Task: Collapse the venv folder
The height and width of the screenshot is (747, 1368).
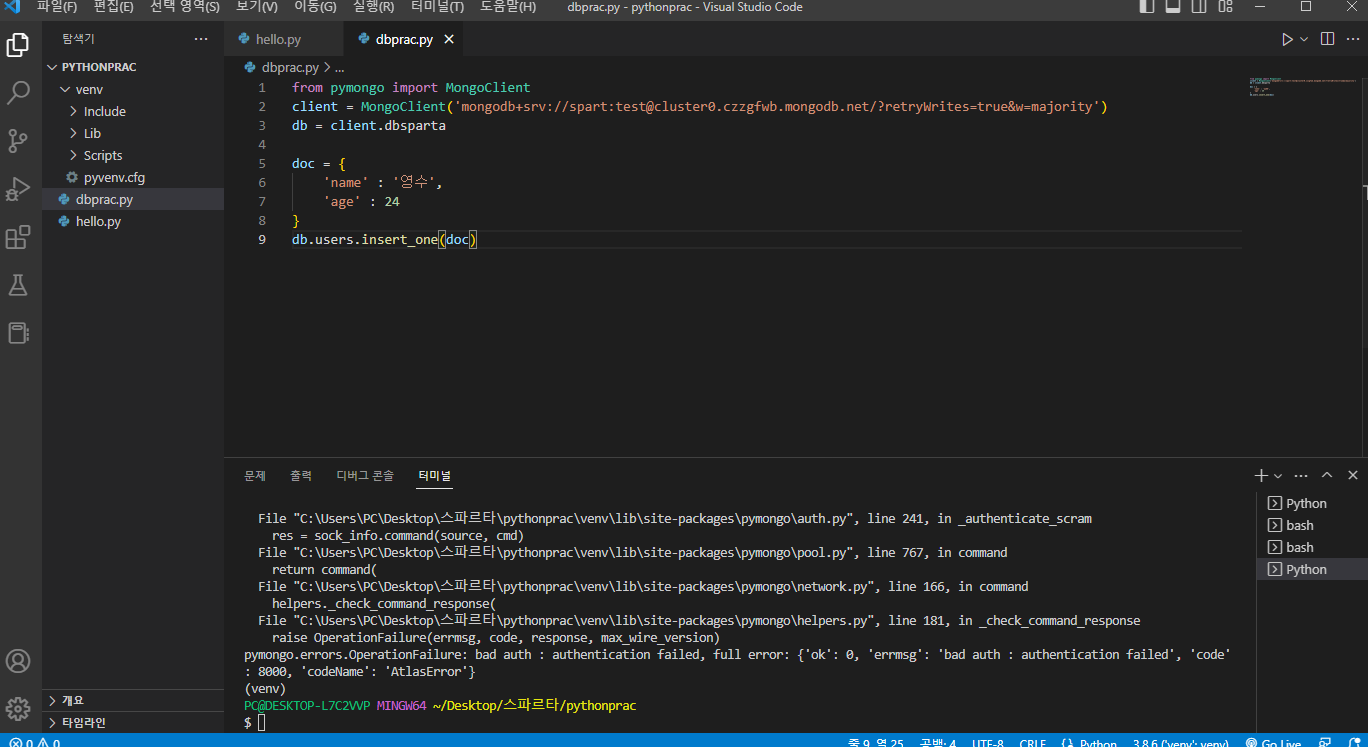Action: coord(132,89)
